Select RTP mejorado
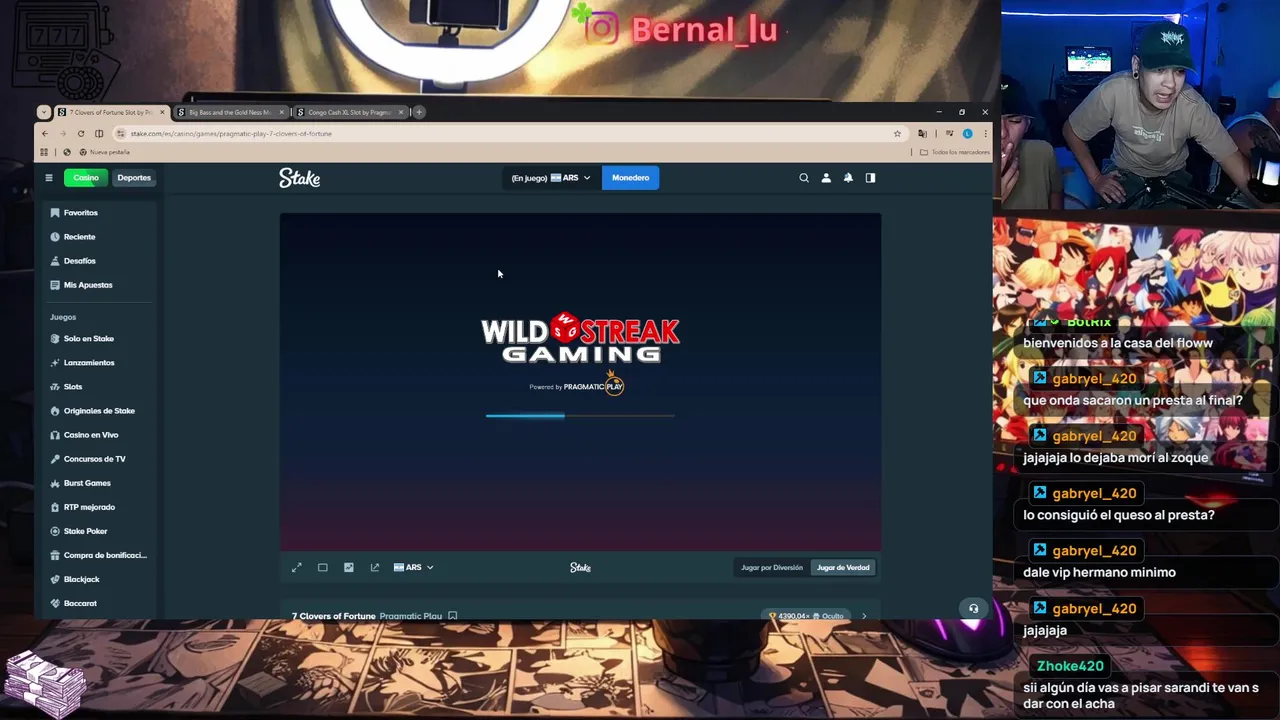The height and width of the screenshot is (720, 1280). 89,507
